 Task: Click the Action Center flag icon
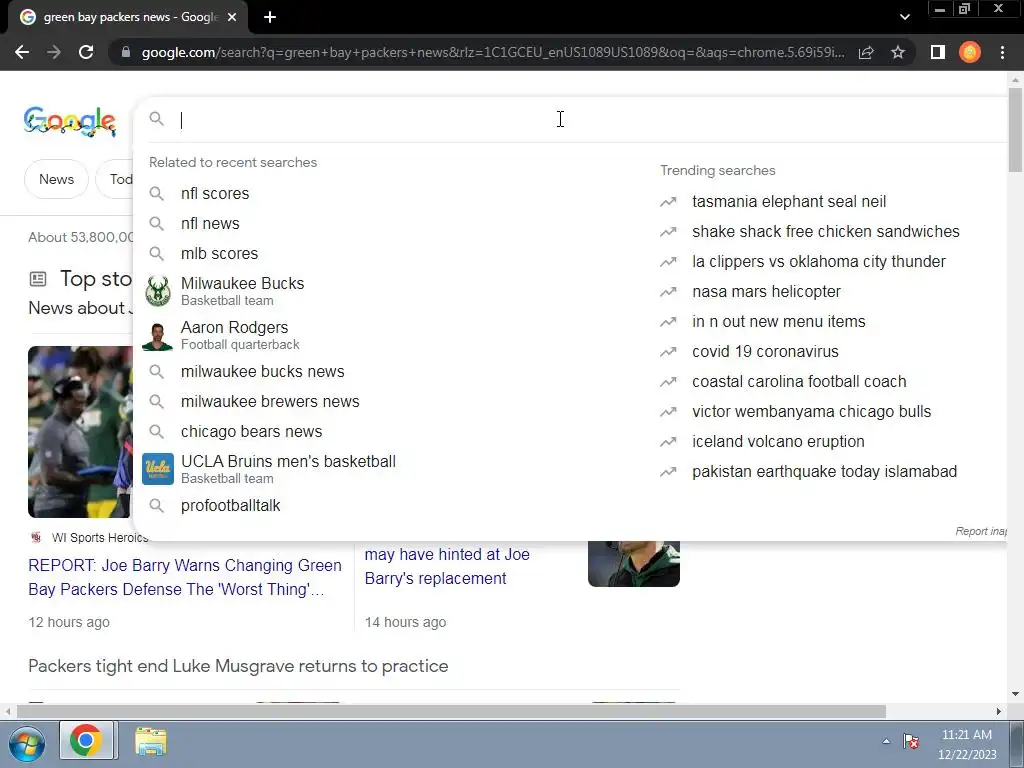pos(911,741)
